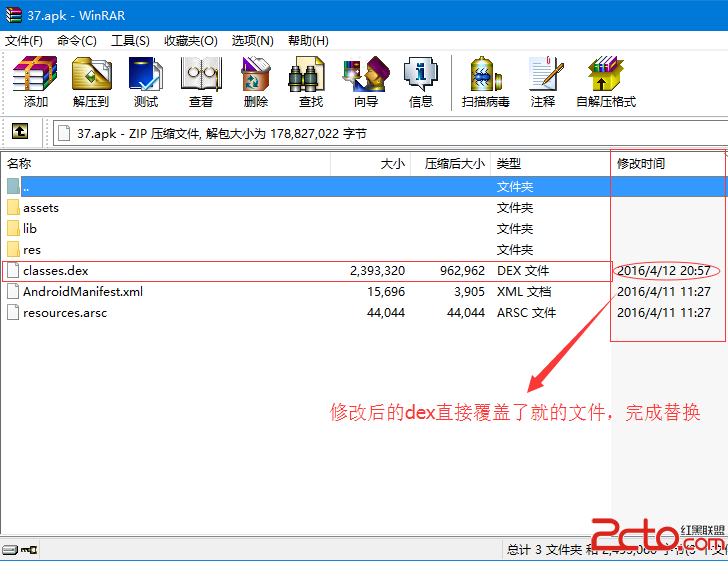This screenshot has height=561, width=728.
Task: Click the Test (测试) toolbar icon
Action: (x=146, y=74)
